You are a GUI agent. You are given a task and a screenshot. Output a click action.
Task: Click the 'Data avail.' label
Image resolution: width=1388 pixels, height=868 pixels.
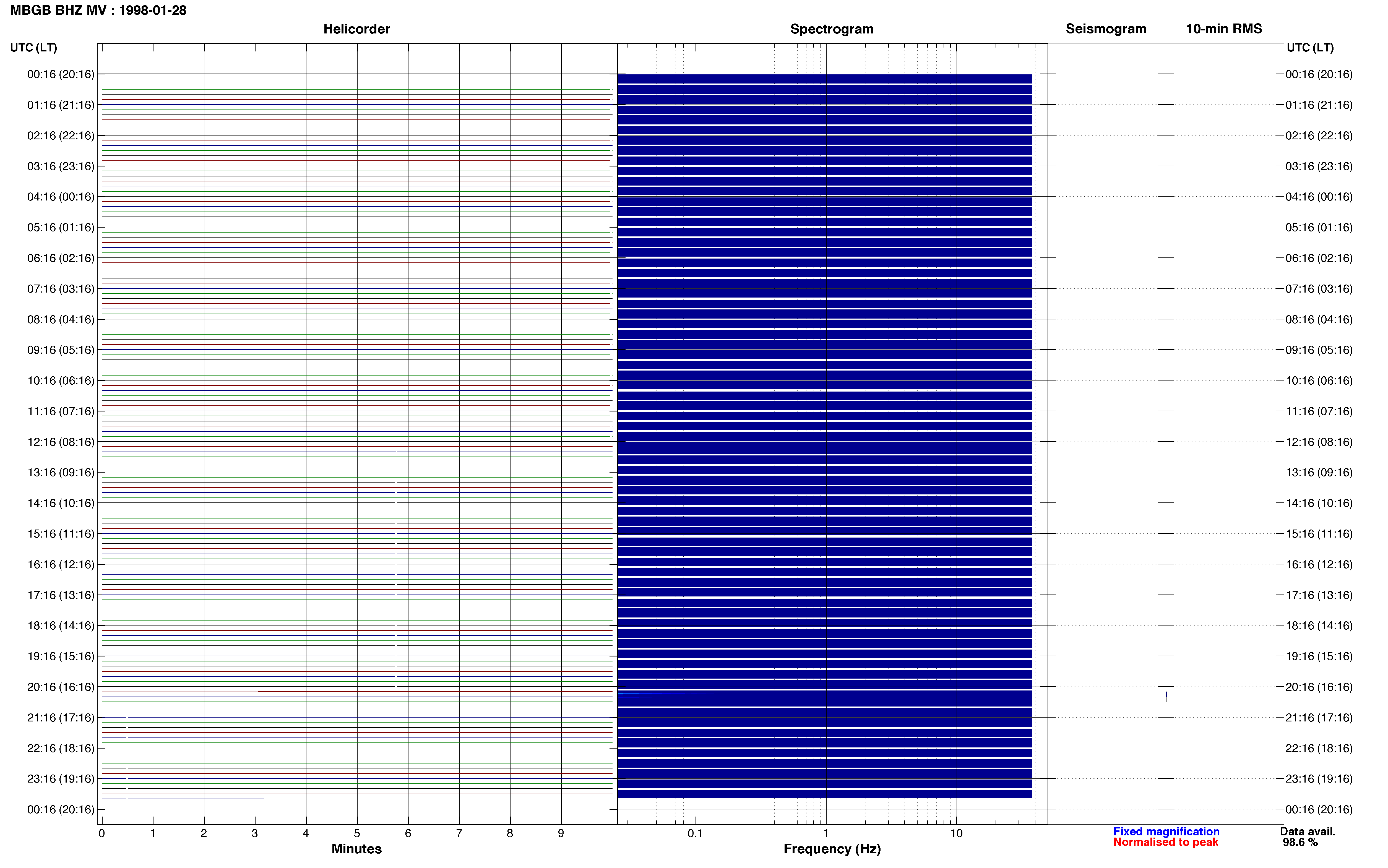[x=1308, y=831]
